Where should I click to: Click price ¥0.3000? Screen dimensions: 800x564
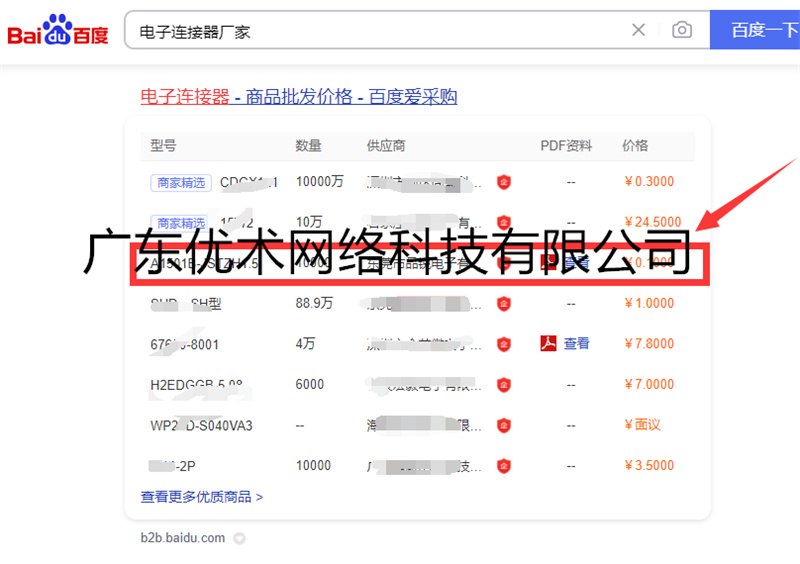(x=649, y=181)
